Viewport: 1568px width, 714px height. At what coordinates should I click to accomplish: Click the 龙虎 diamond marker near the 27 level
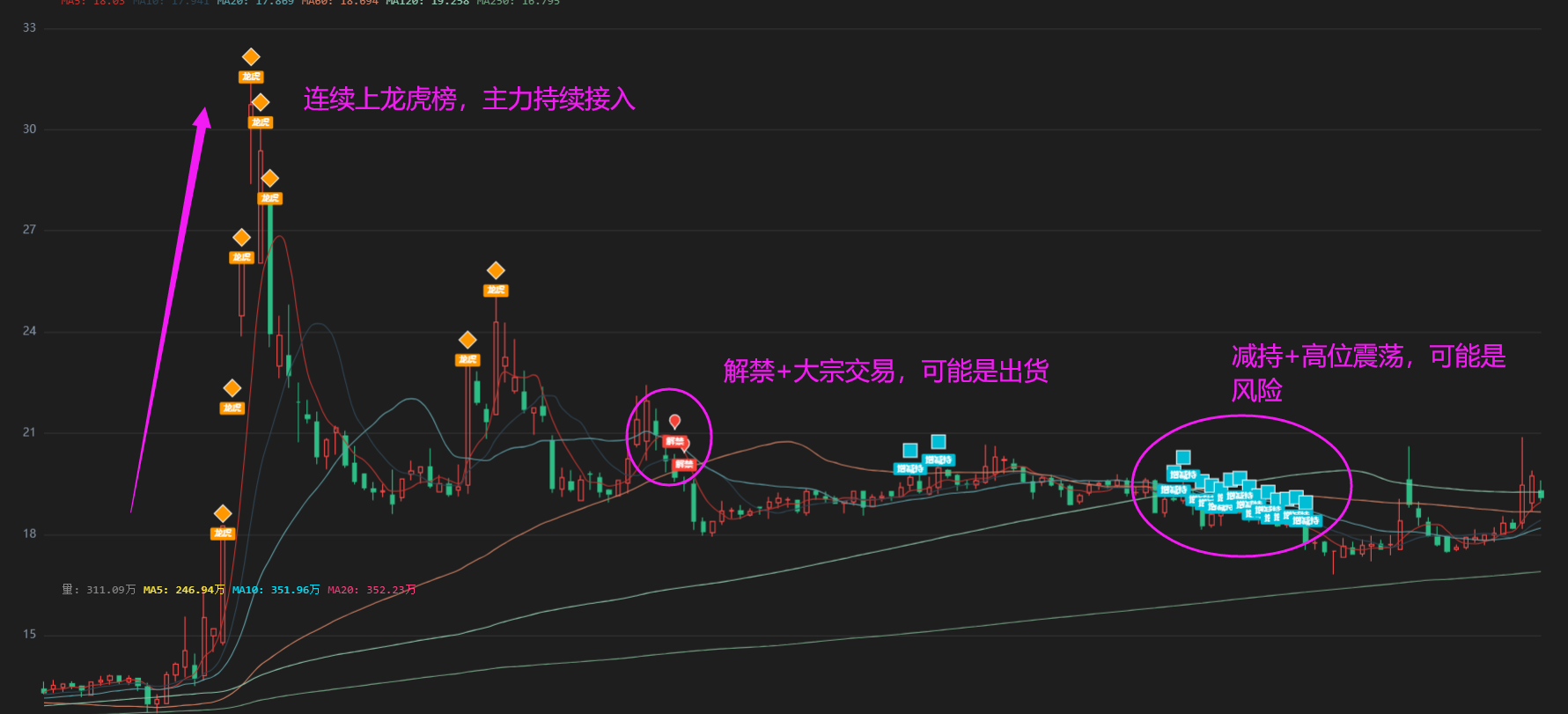pos(241,238)
